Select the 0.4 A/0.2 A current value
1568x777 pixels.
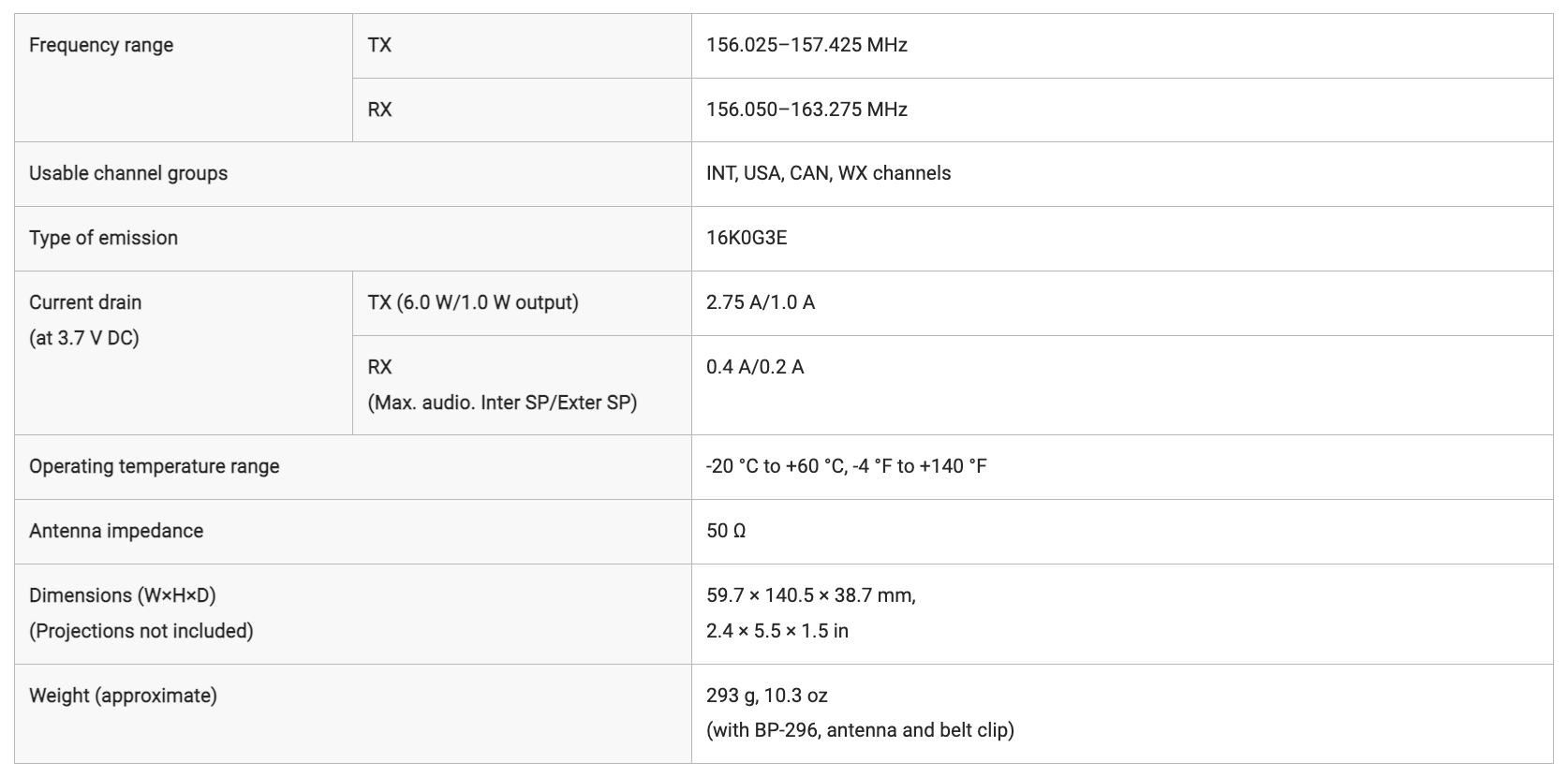[755, 367]
